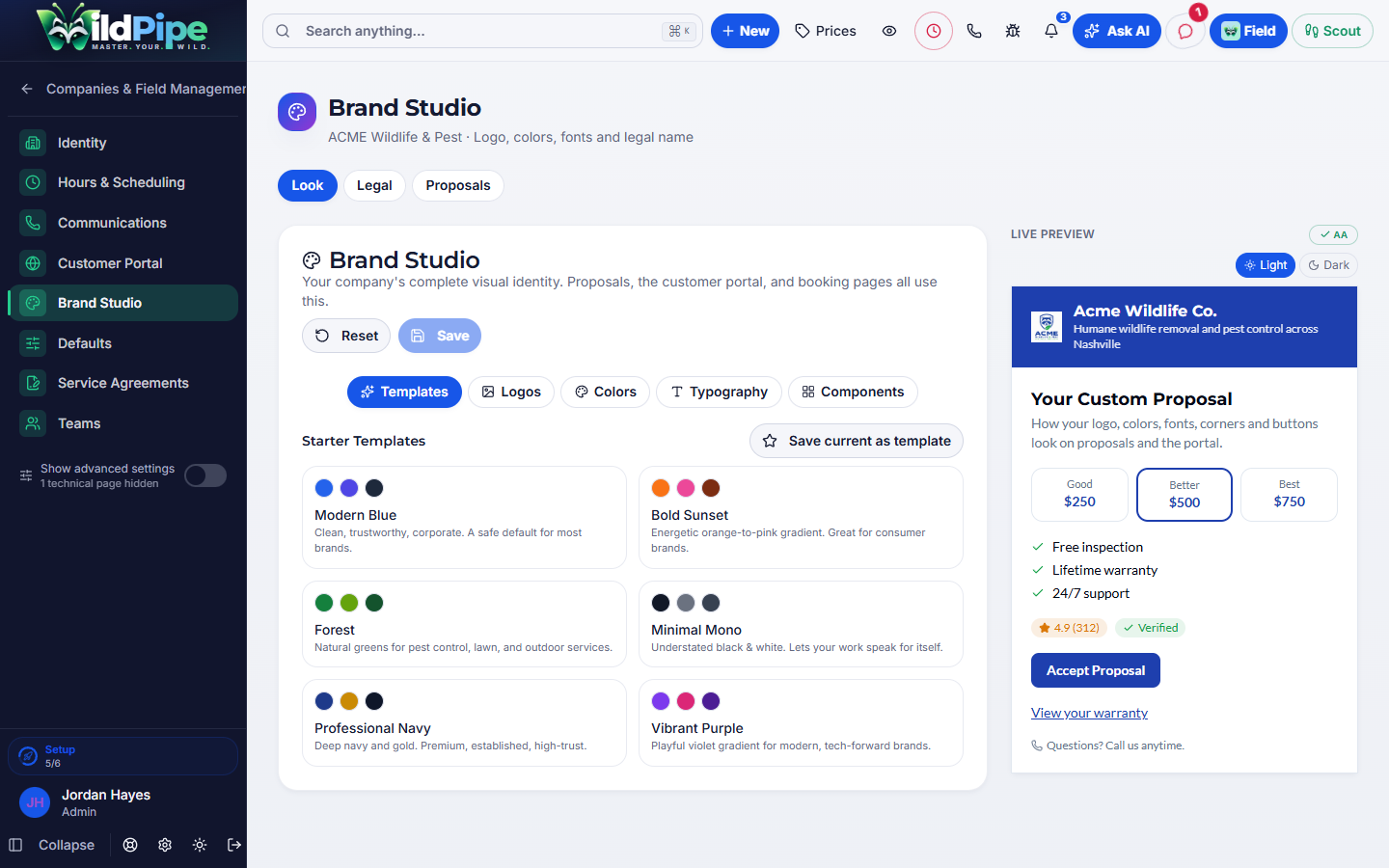The height and width of the screenshot is (868, 1389).
Task: Click the help lifebuoy icon in sidebar footer
Action: pyautogui.click(x=130, y=845)
